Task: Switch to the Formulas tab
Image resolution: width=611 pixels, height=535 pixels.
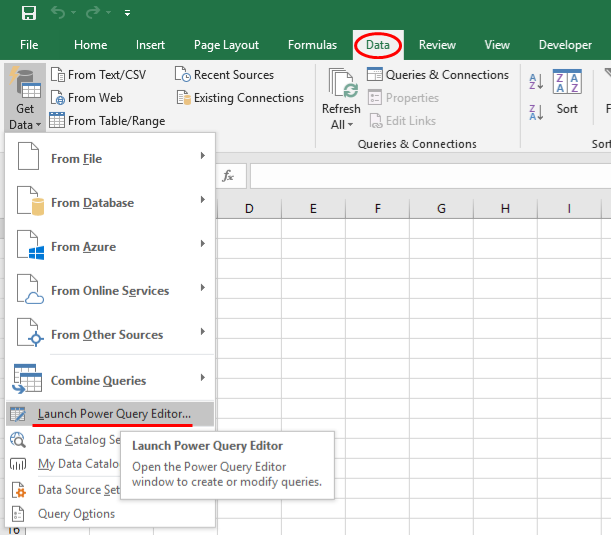Action: tap(312, 45)
